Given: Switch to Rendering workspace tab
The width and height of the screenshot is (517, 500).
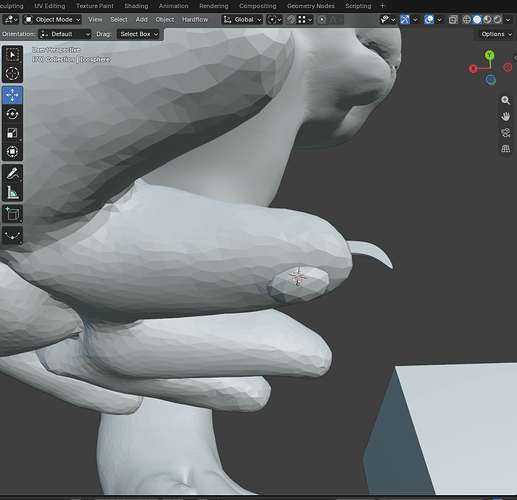Looking at the screenshot, I should [x=214, y=6].
